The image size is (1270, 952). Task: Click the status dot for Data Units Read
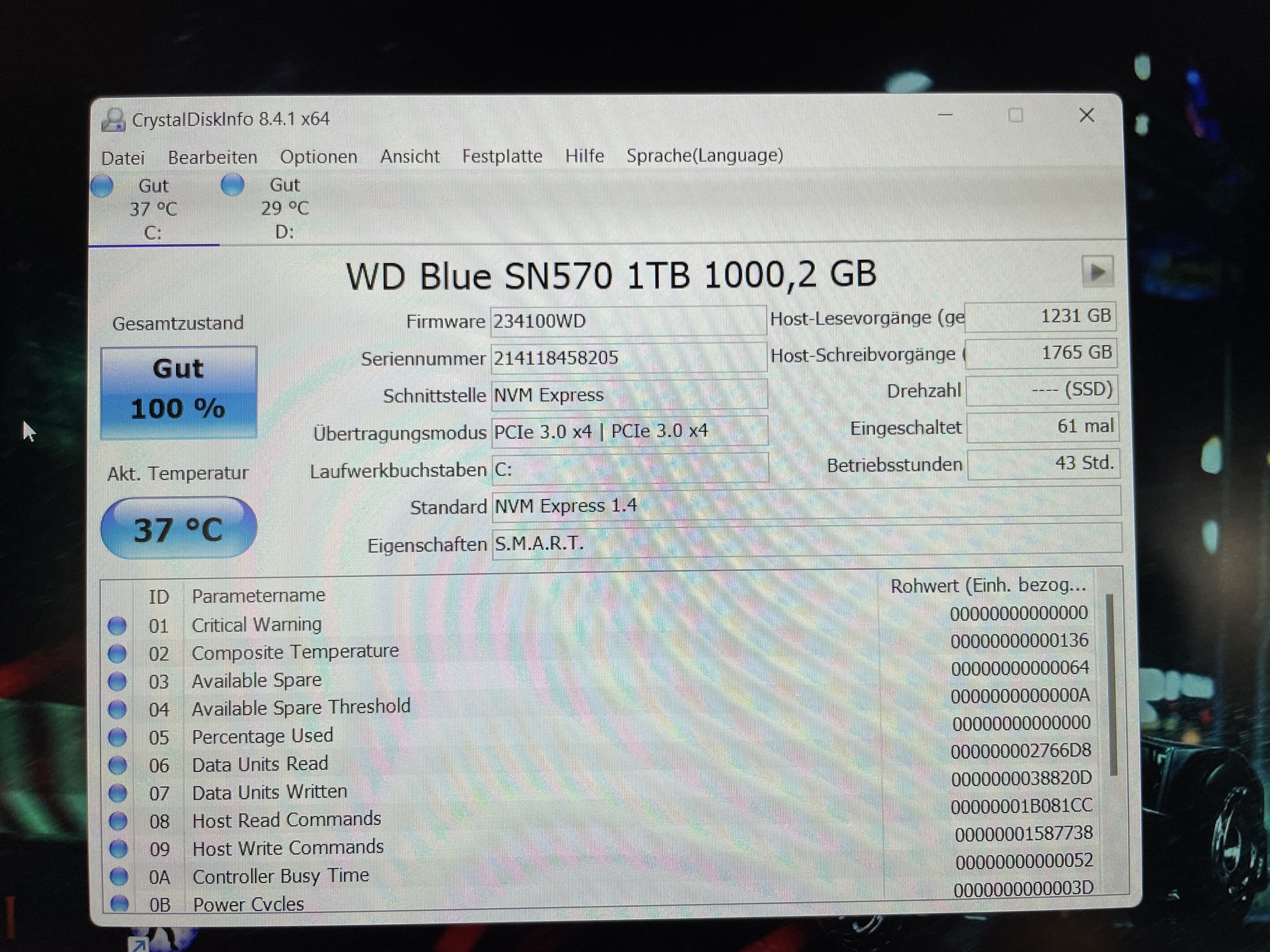[118, 766]
